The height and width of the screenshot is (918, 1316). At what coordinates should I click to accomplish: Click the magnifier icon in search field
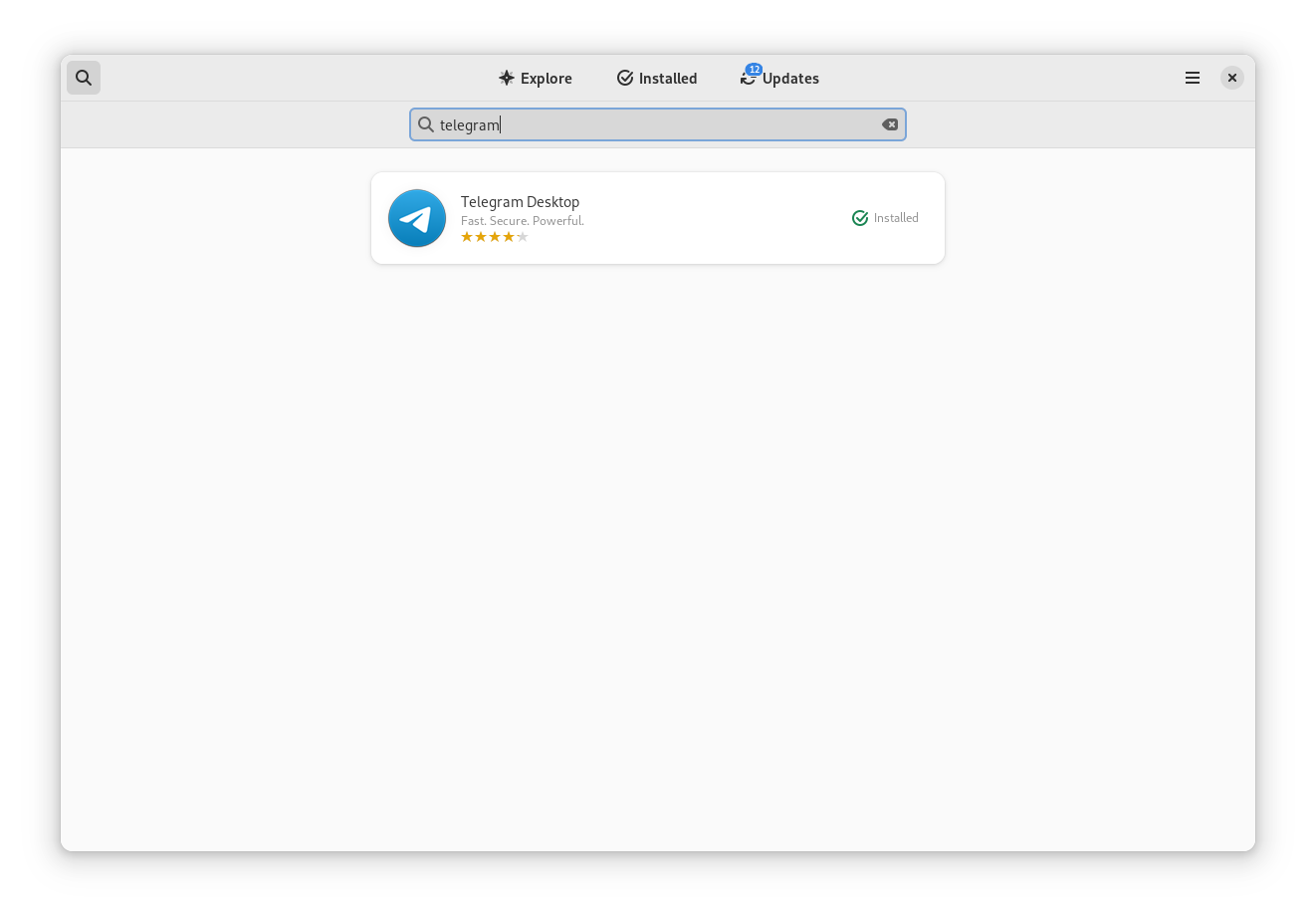[x=426, y=124]
